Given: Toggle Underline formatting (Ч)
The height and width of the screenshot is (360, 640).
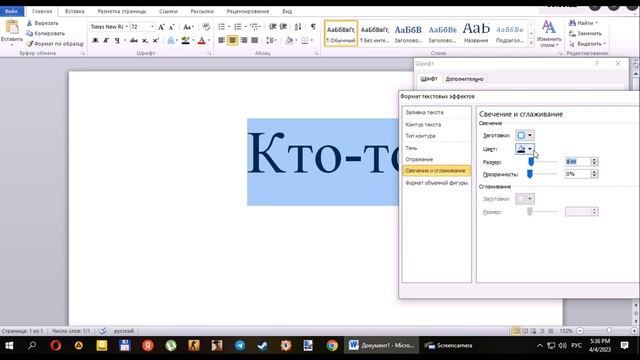Looking at the screenshot, I should pyautogui.click(x=117, y=40).
